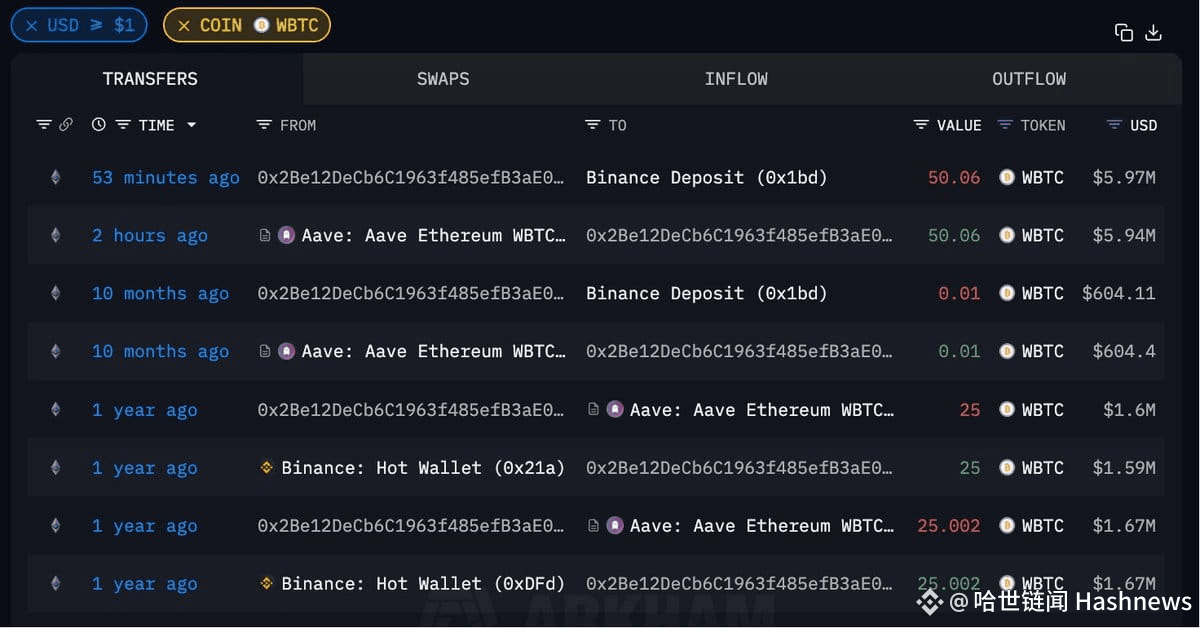Open the TIME column filter icon
The width and height of the screenshot is (1200, 628).
(123, 125)
